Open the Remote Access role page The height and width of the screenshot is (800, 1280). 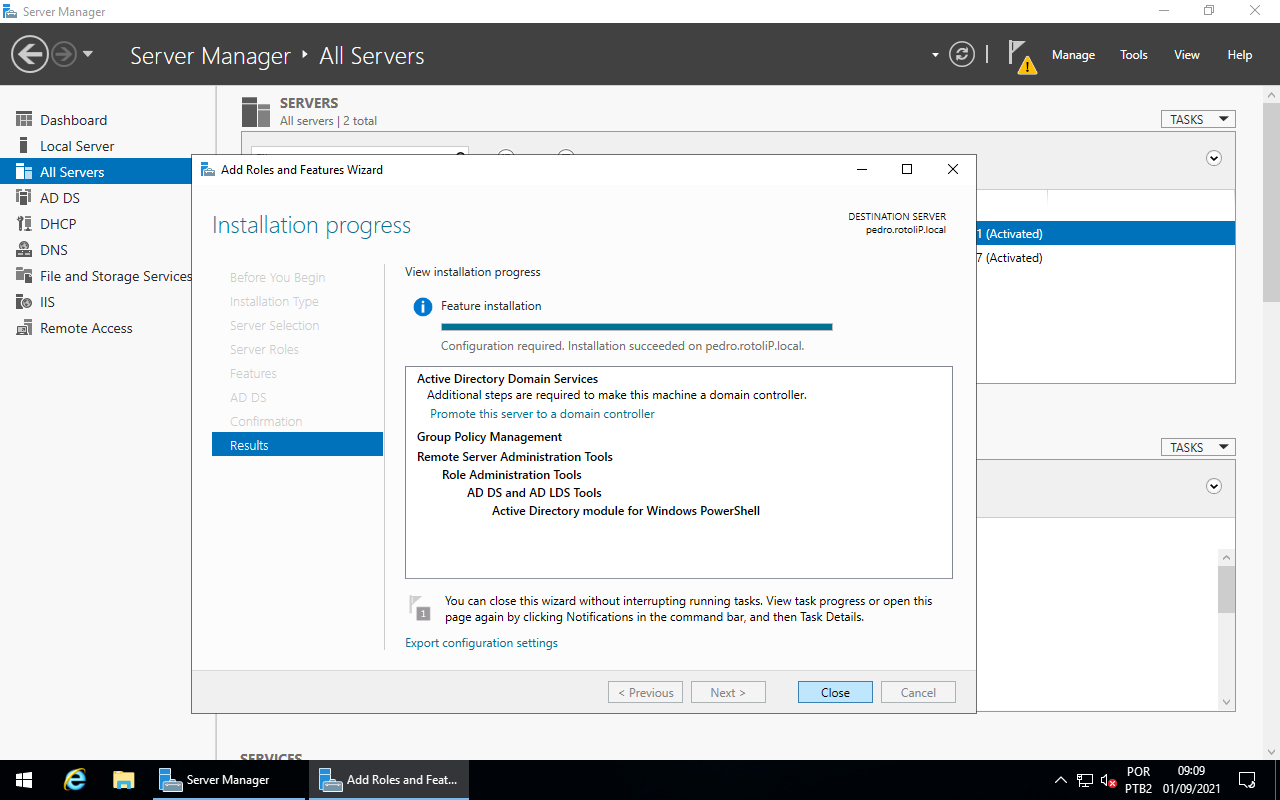pyautogui.click(x=86, y=327)
